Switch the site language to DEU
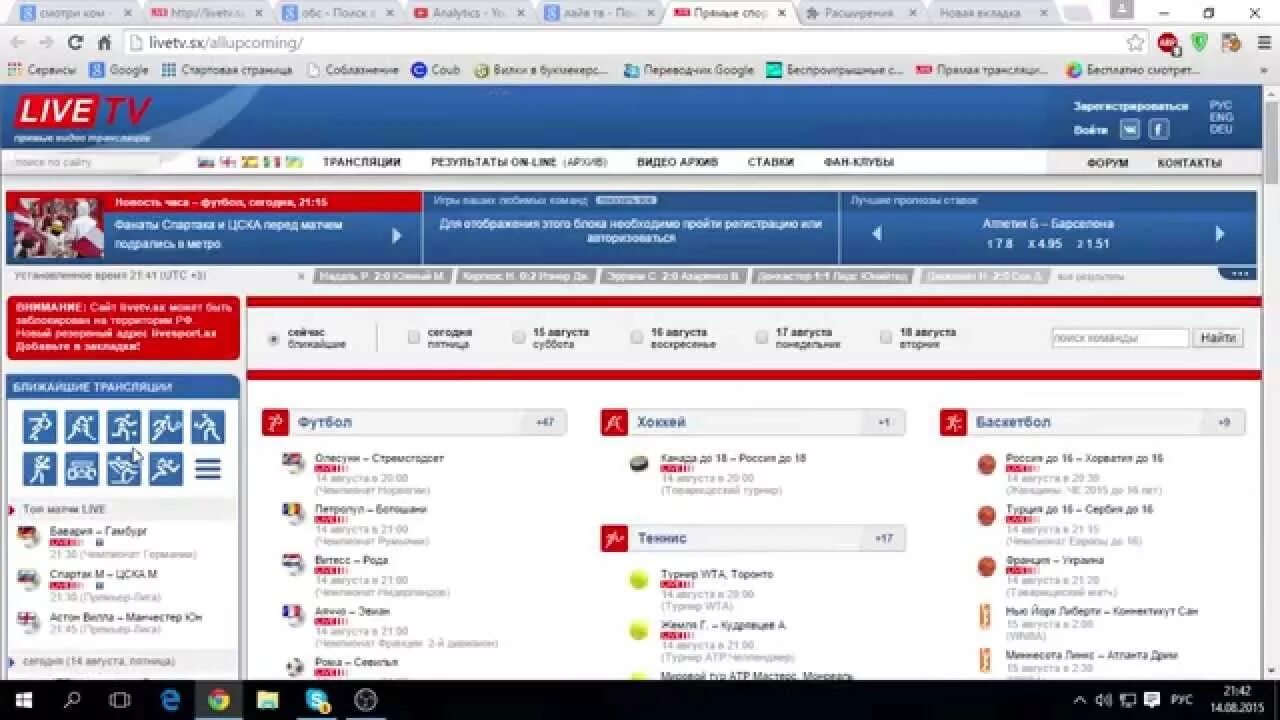Screen dimensions: 1280x720 (1221, 130)
